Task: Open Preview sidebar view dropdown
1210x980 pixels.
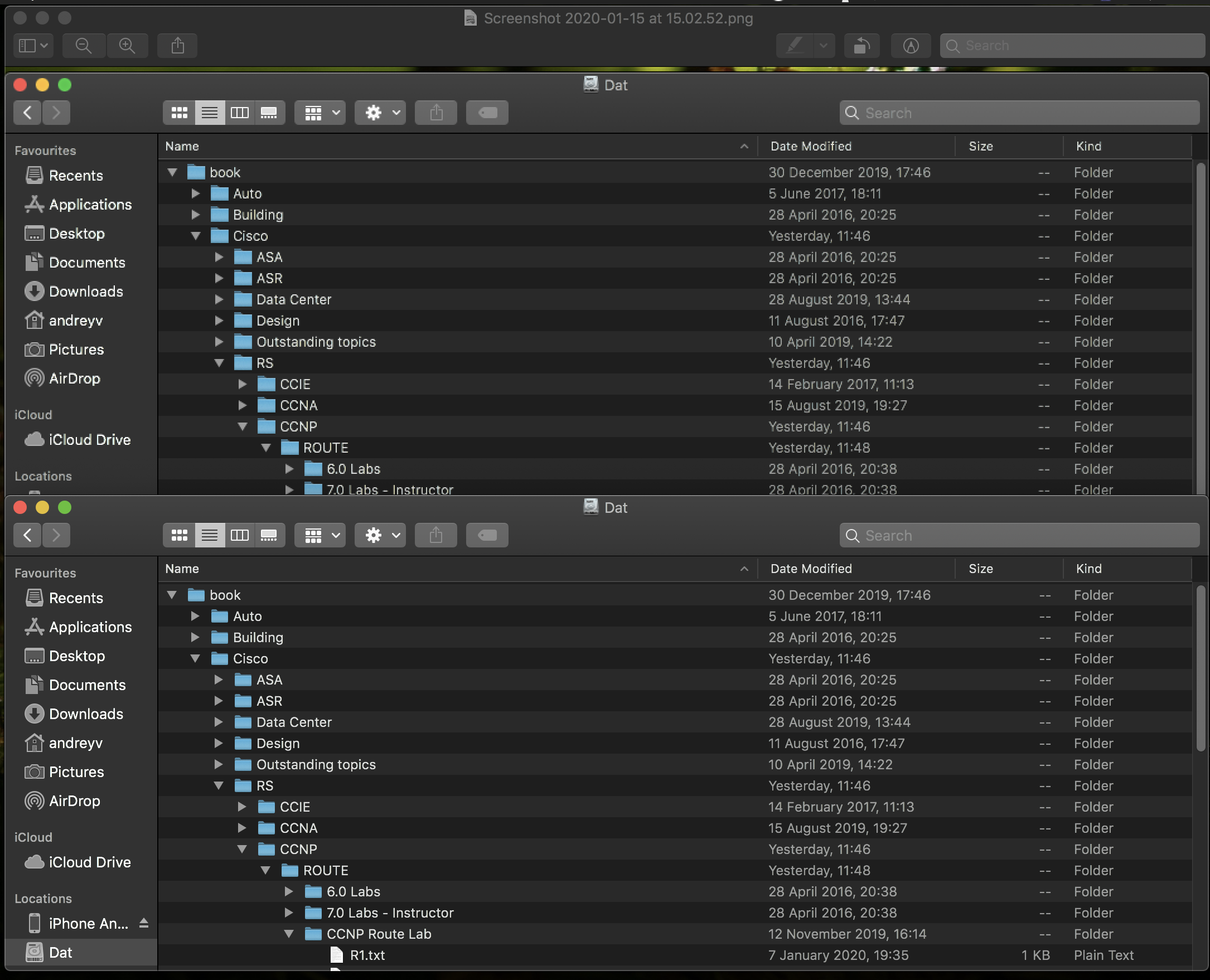Action: [33, 46]
